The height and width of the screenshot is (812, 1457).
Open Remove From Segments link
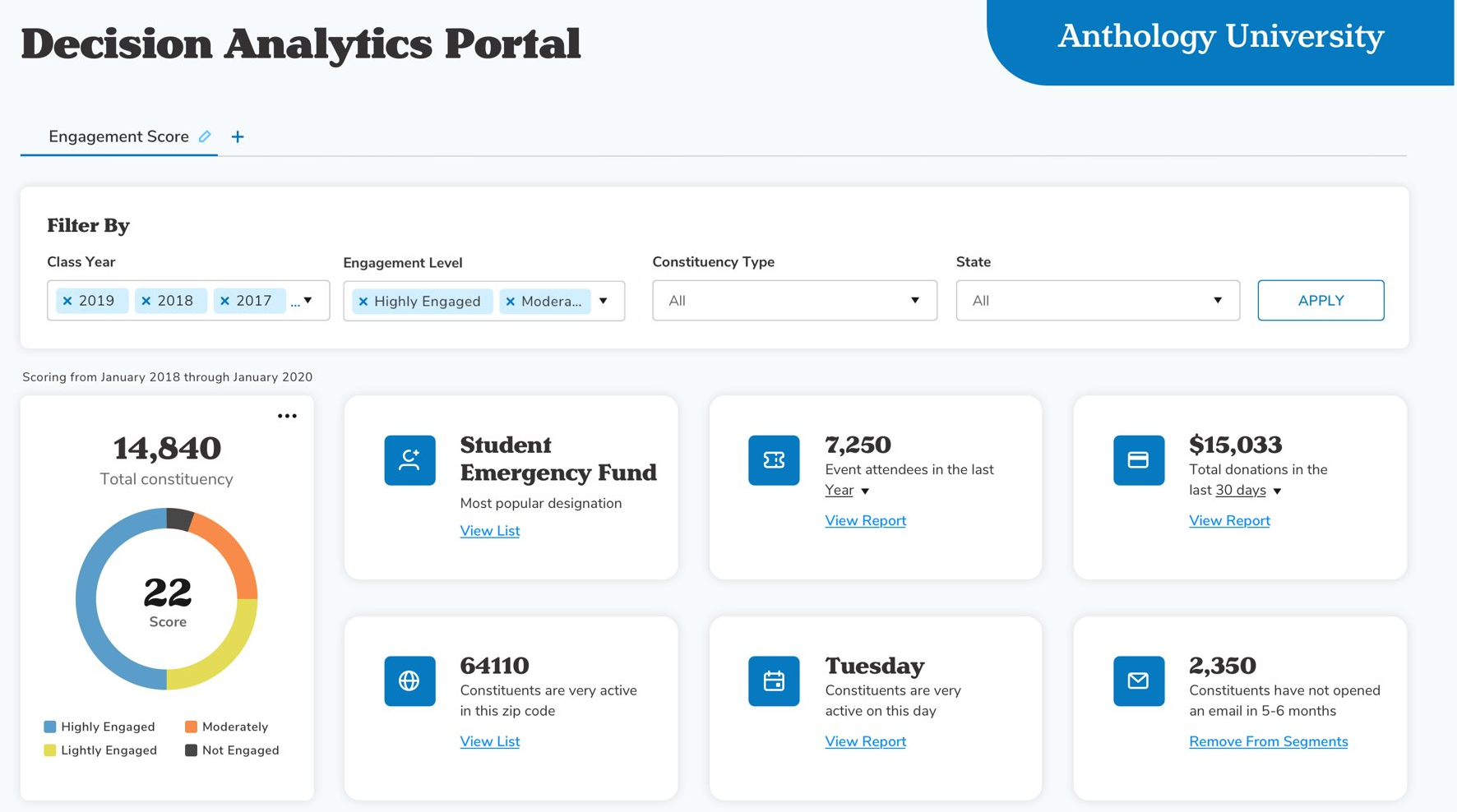(x=1268, y=741)
